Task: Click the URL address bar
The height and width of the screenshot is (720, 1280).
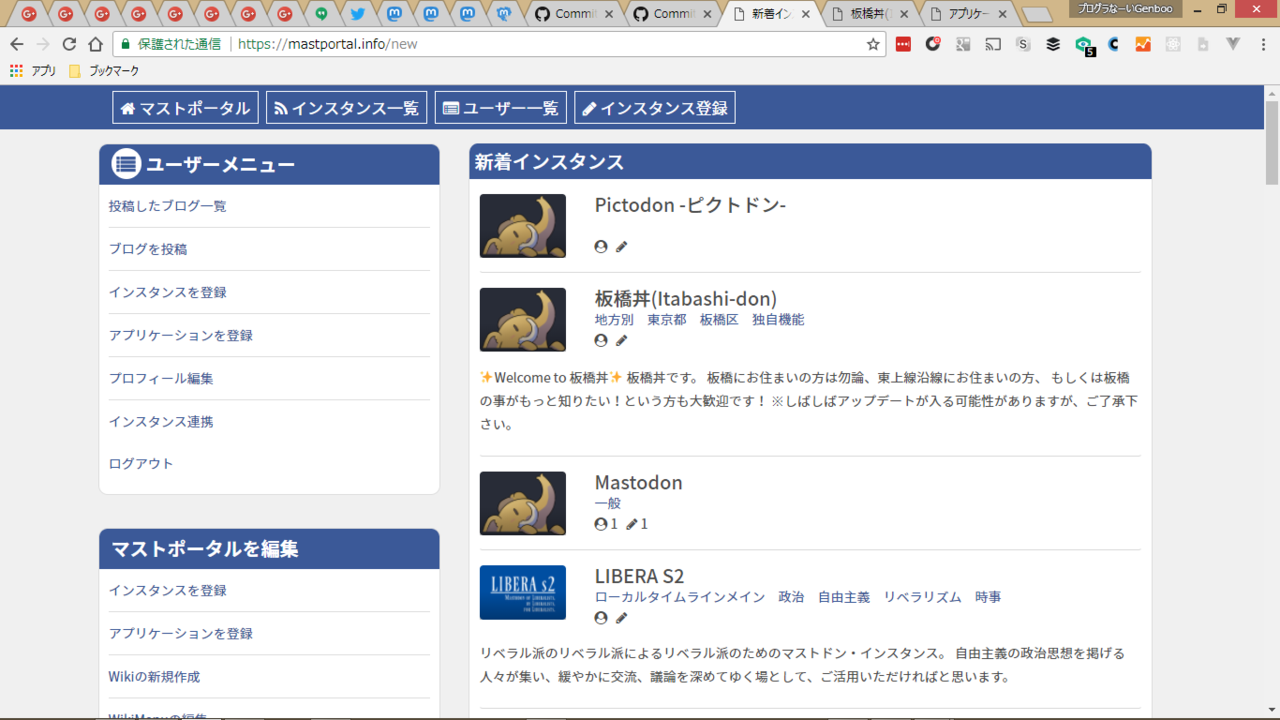Action: click(550, 44)
